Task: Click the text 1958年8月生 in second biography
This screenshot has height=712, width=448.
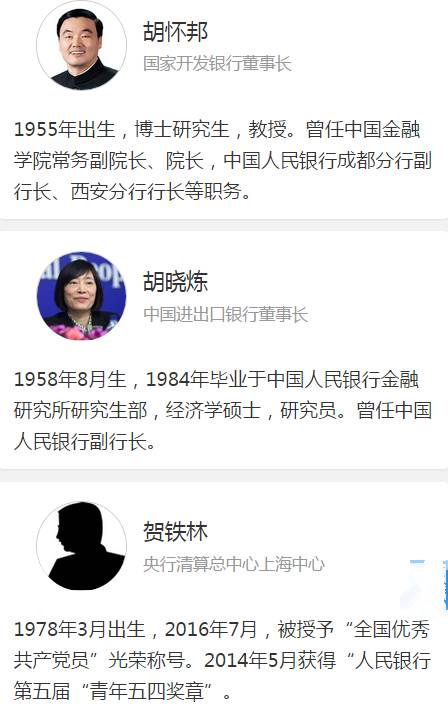Action: [x=70, y=380]
